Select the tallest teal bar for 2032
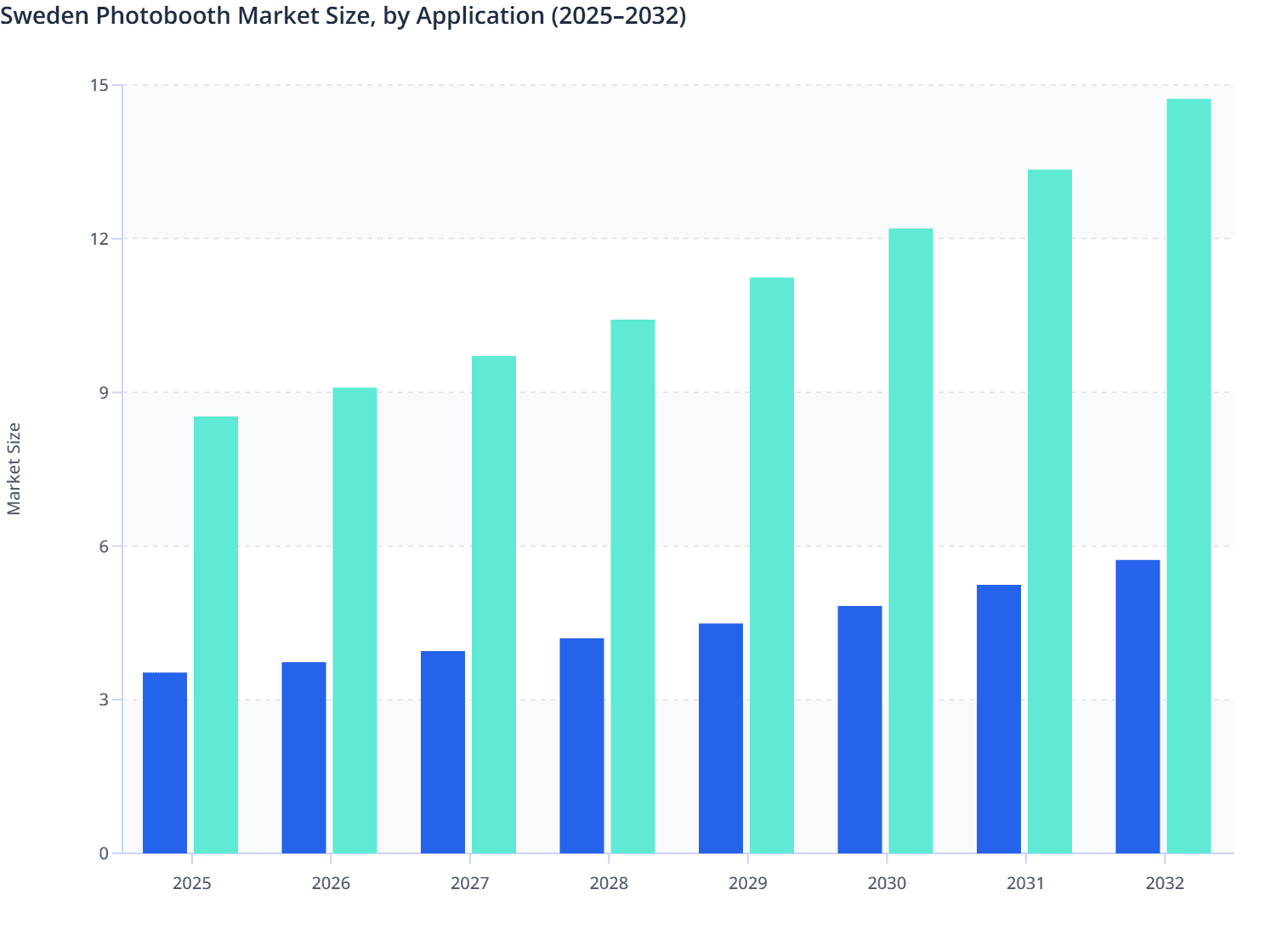The width and height of the screenshot is (1282, 952). (x=1188, y=476)
